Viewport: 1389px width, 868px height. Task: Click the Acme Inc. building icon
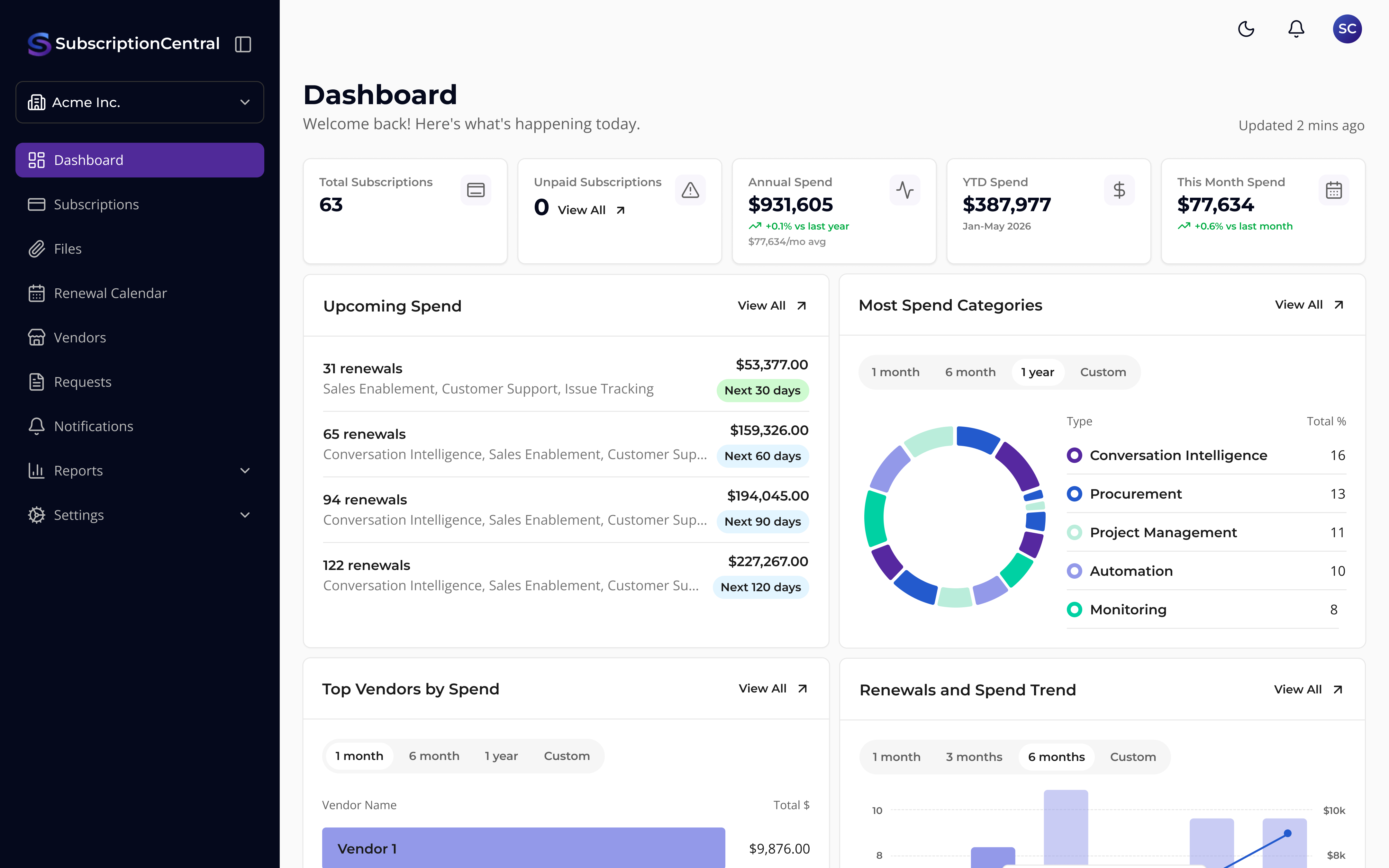tap(37, 102)
